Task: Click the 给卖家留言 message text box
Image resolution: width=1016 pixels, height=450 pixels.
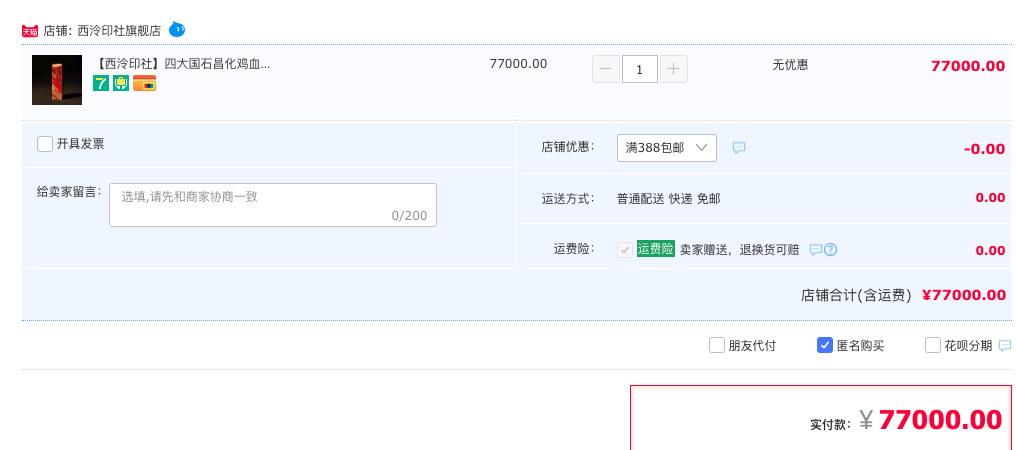Action: click(273, 205)
